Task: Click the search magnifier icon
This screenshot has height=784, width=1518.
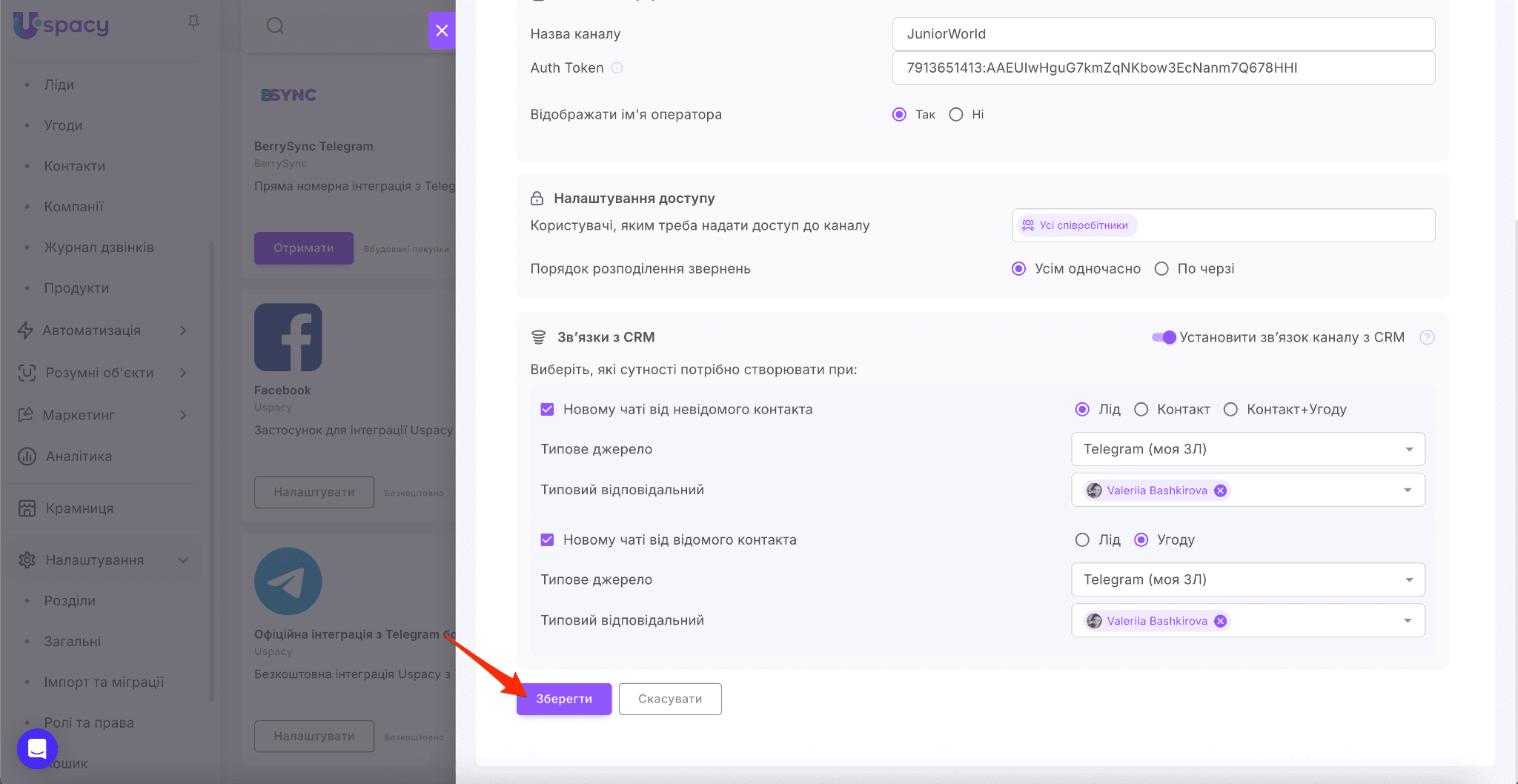Action: click(x=275, y=26)
